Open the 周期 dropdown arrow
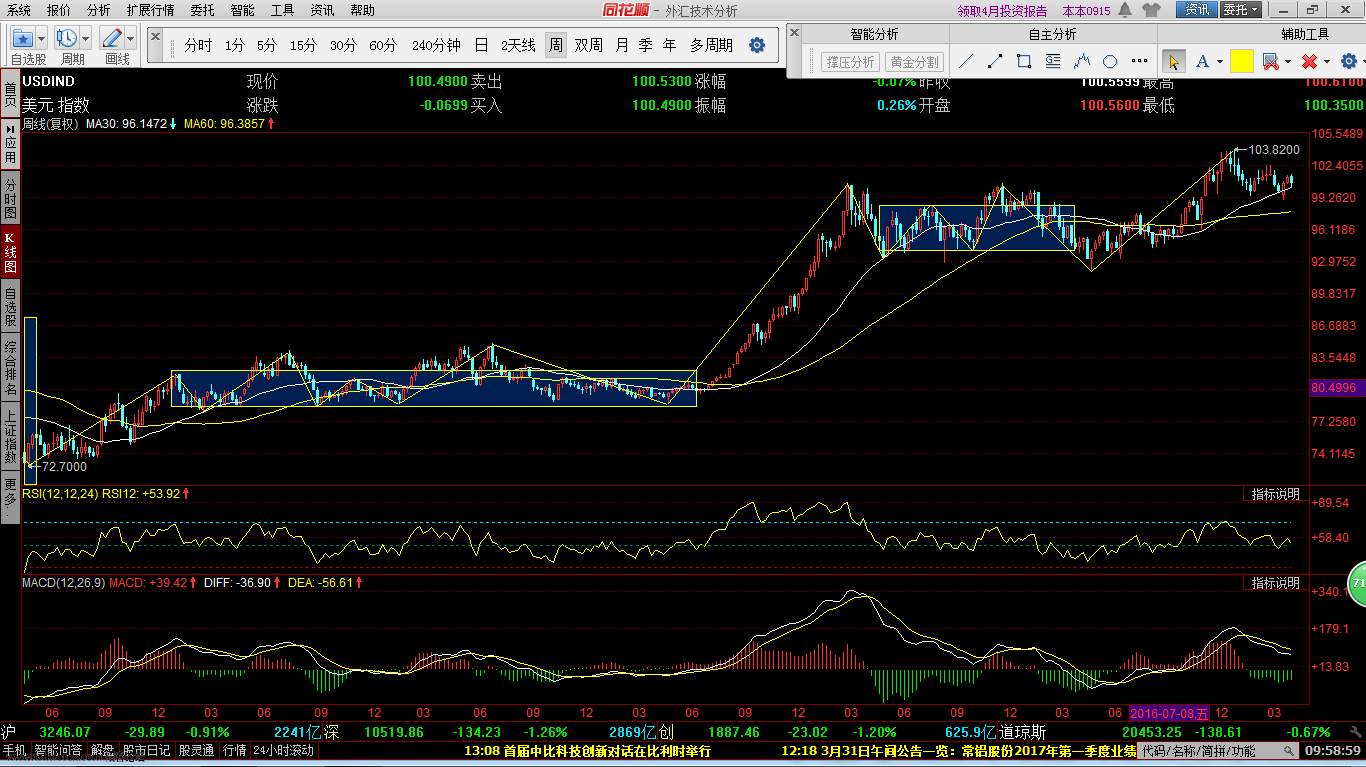The image size is (1366, 767). [86, 38]
